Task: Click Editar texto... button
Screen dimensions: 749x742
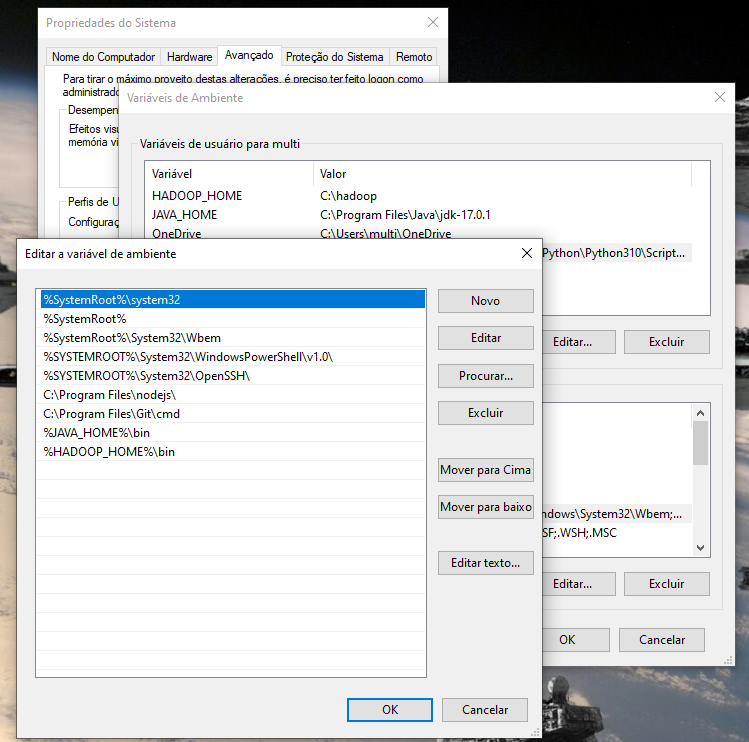Action: 485,563
